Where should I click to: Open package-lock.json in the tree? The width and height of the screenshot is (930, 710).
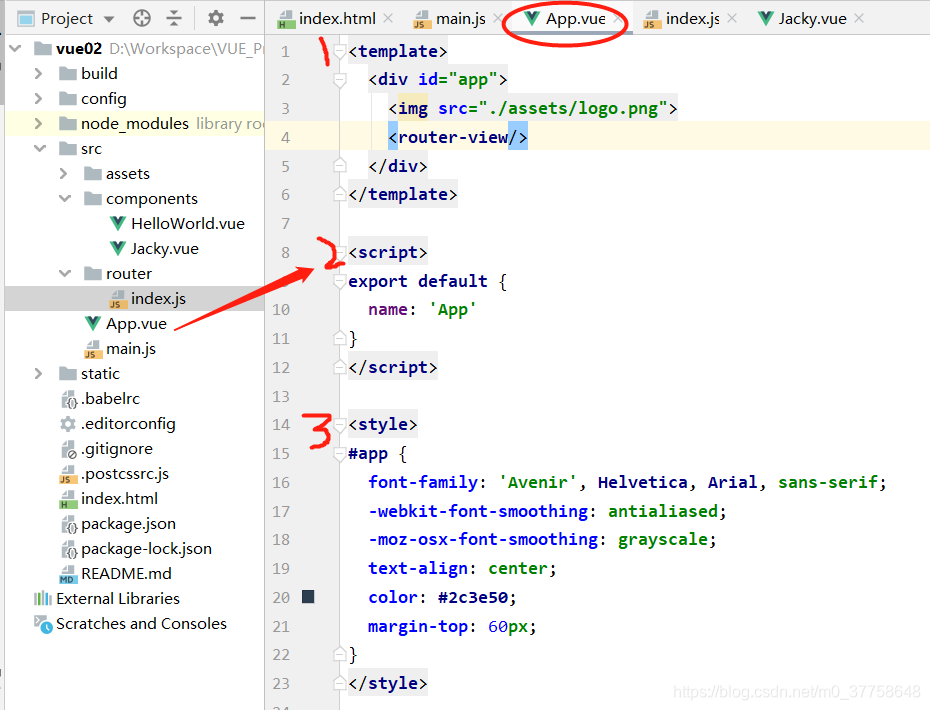(146, 549)
